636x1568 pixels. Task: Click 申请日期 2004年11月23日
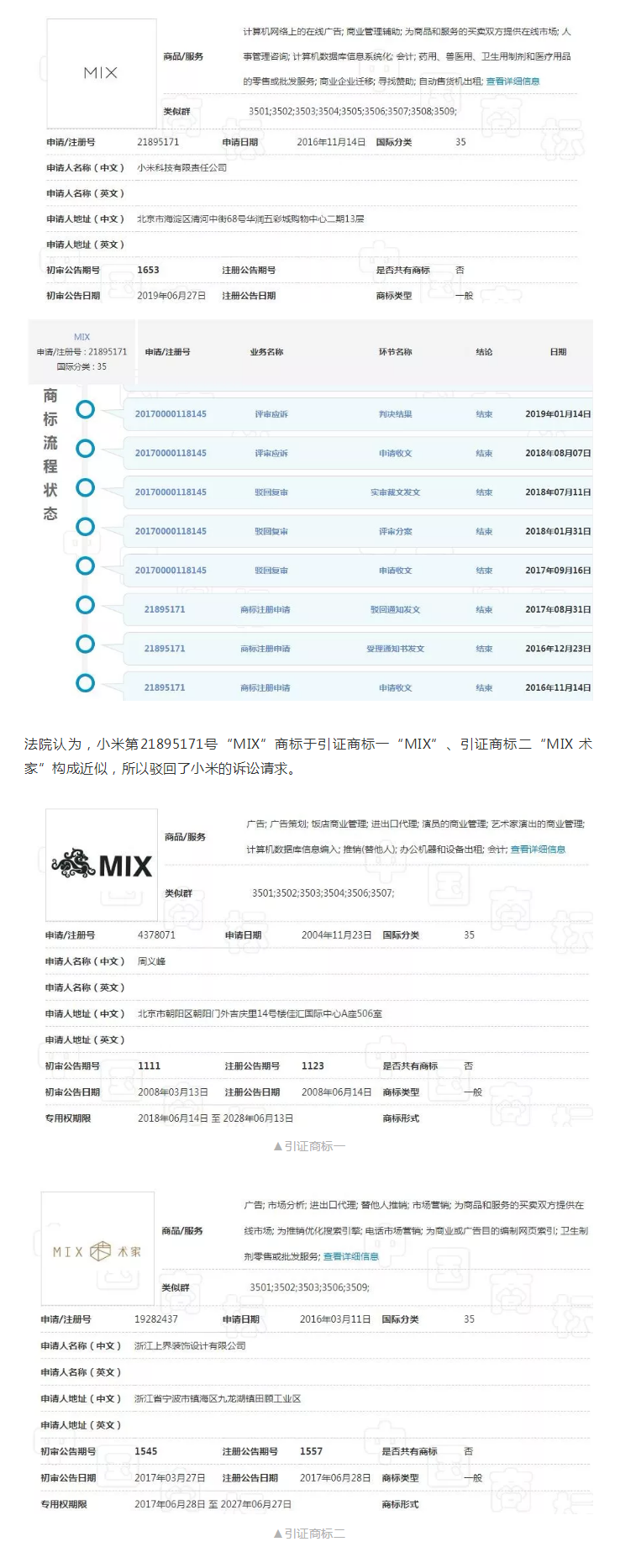point(336,935)
